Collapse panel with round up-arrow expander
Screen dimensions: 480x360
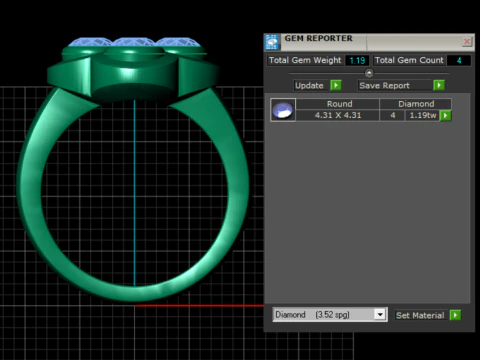click(x=369, y=73)
